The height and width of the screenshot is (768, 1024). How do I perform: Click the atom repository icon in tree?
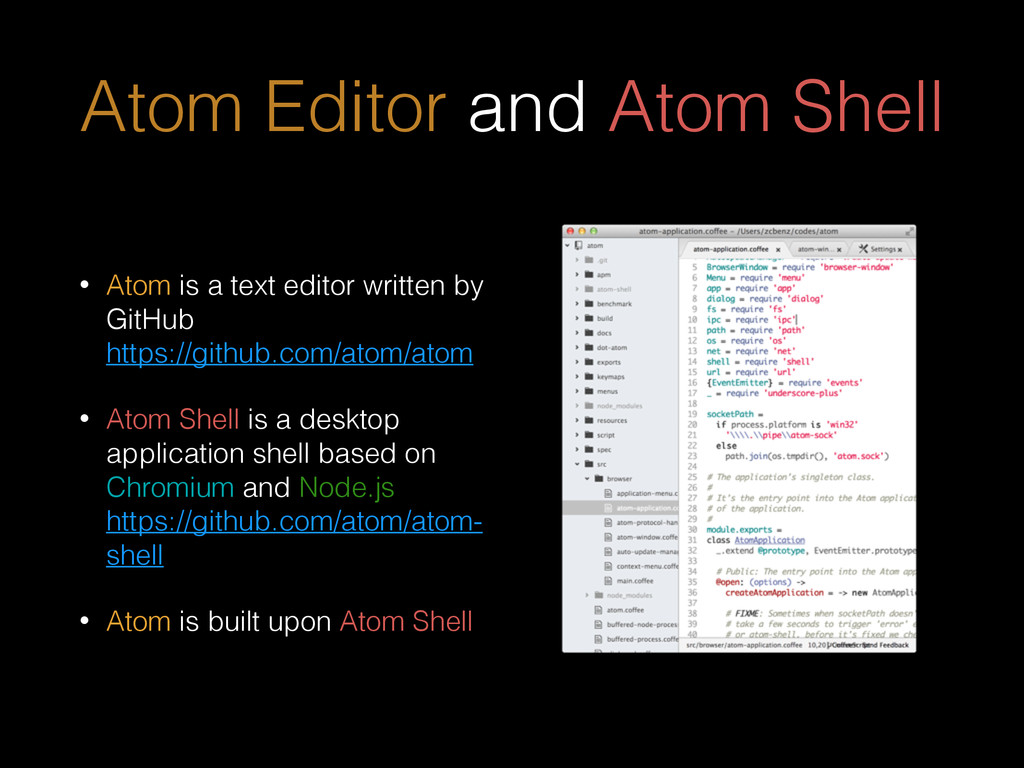[579, 246]
